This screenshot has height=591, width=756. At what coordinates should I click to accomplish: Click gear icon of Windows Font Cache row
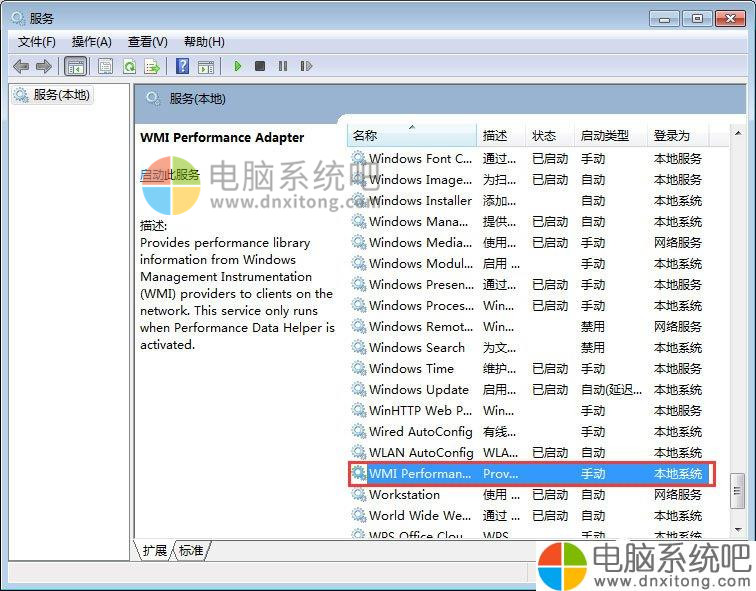(359, 158)
